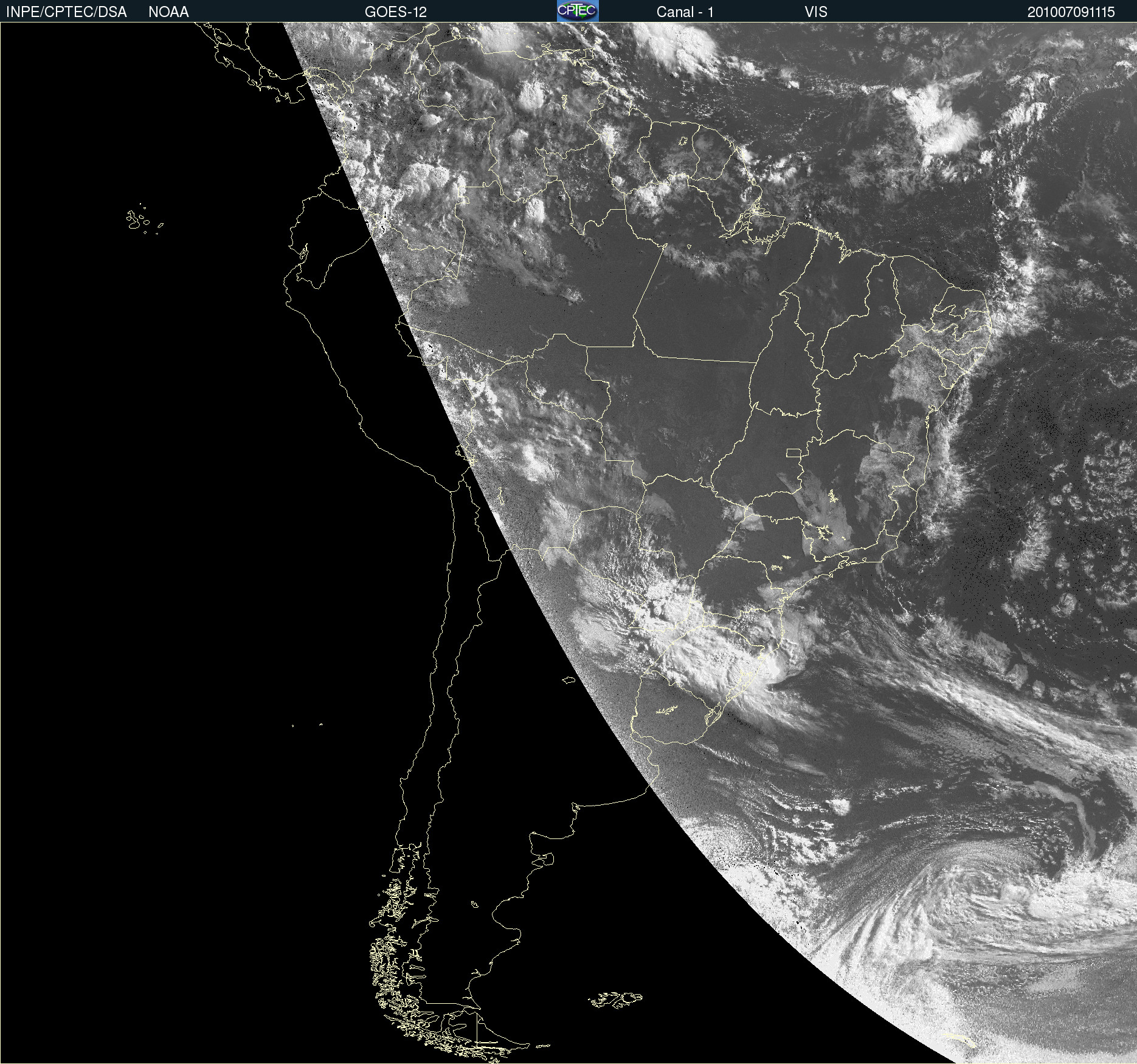Click the NOAA label in header
The width and height of the screenshot is (1137, 1064).
point(168,12)
